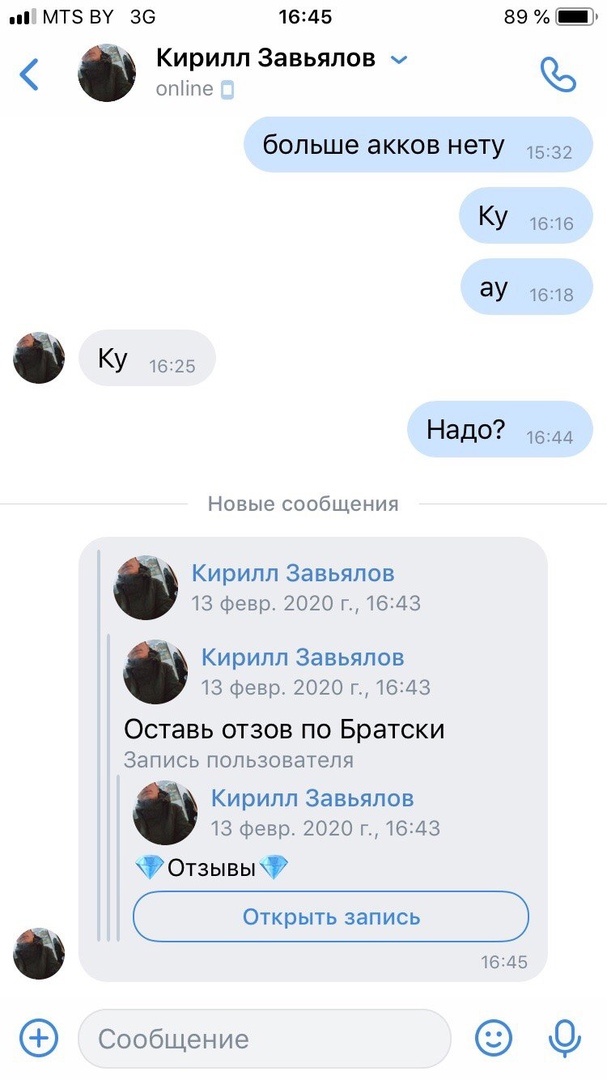
Task: Open Кирилл Завьялов name in header
Action: point(266,59)
